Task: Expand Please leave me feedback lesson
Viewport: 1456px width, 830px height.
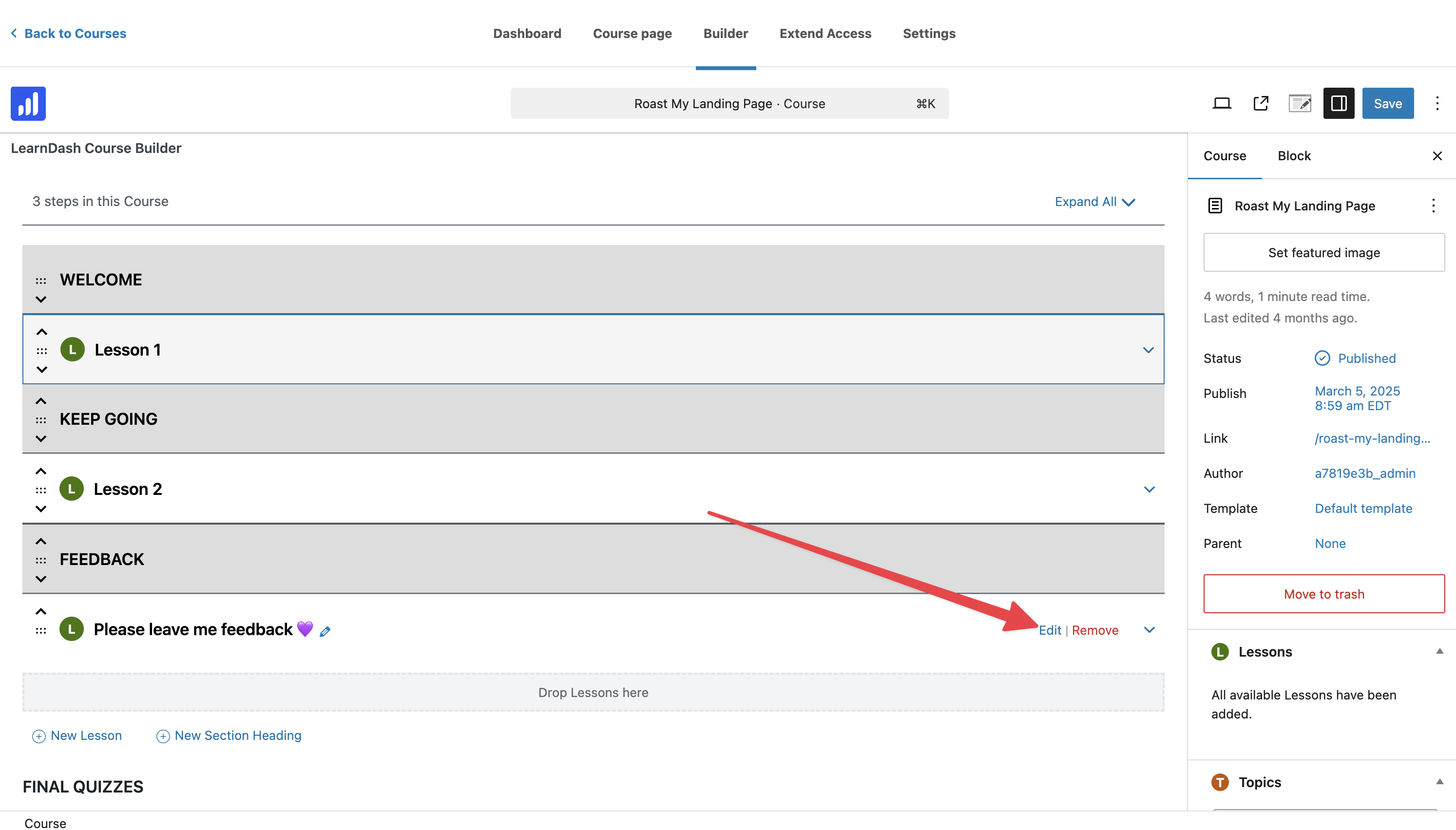Action: (1149, 629)
